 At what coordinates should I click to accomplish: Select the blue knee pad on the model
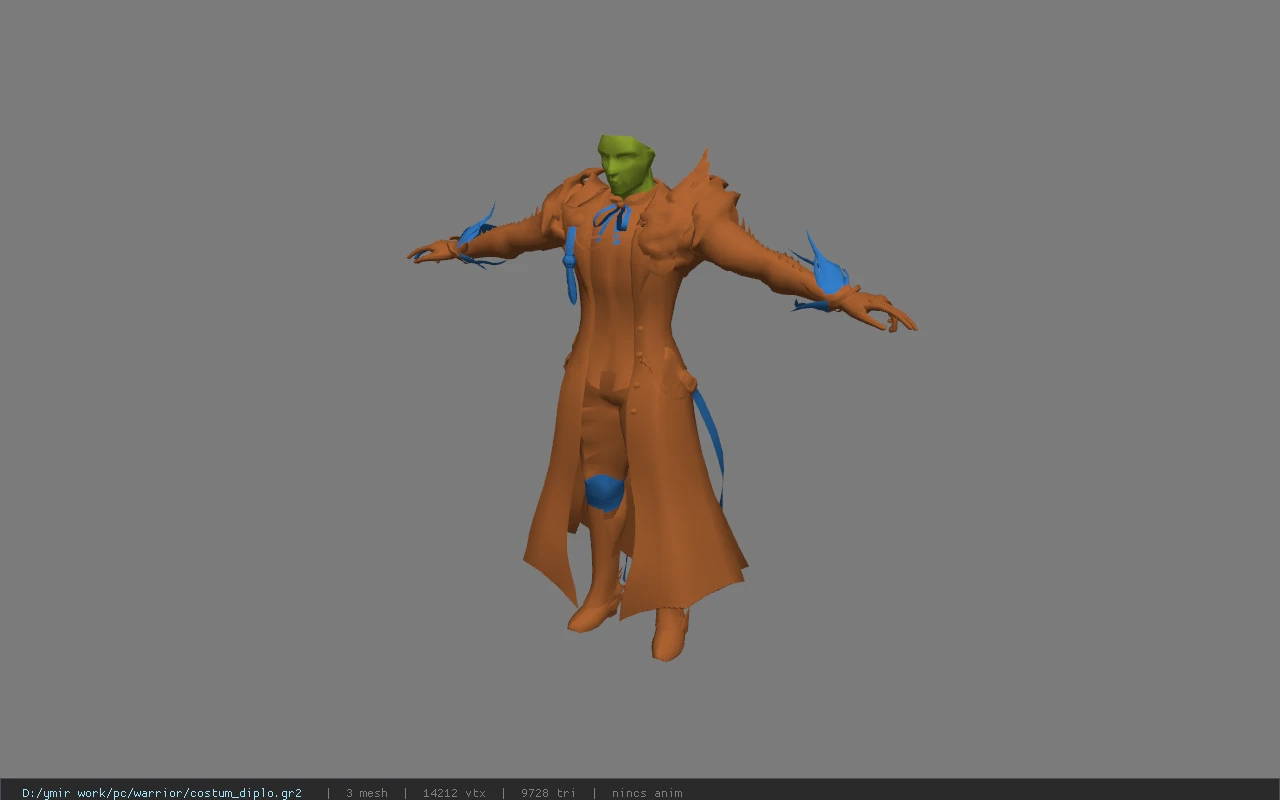click(604, 493)
